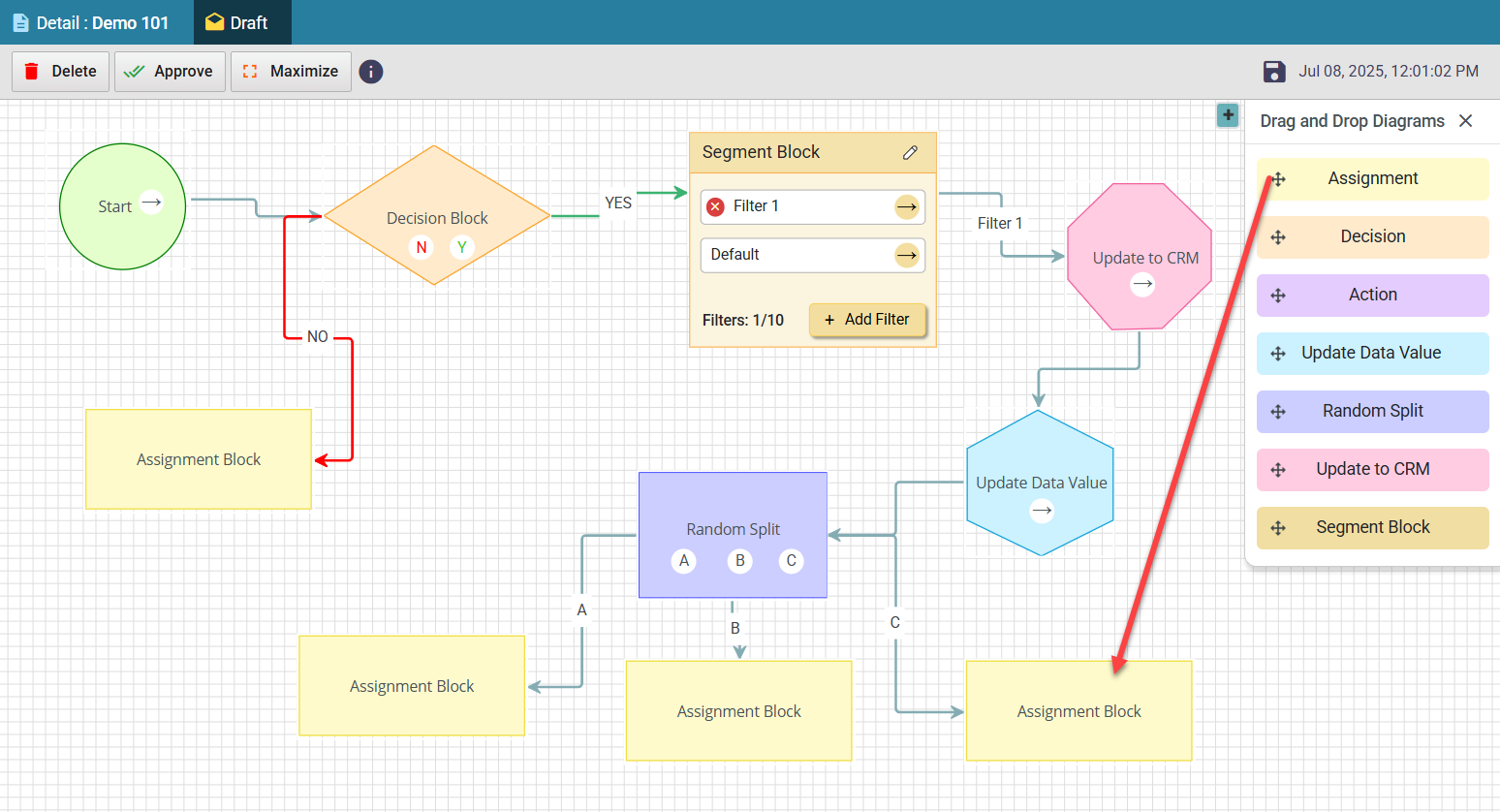Click the document icon in Detail tab

[20, 22]
